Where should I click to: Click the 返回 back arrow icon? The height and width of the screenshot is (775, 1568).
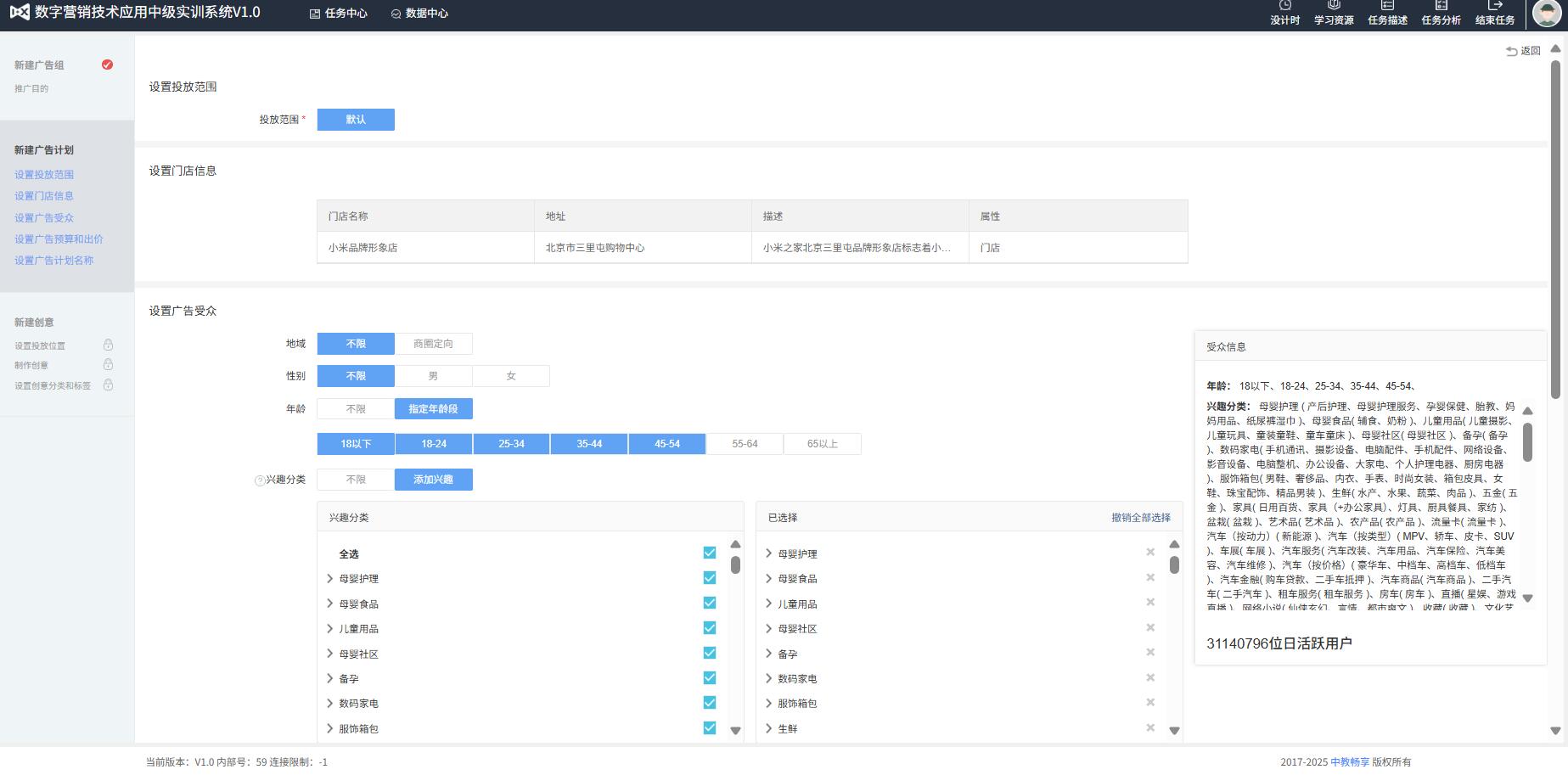1511,51
